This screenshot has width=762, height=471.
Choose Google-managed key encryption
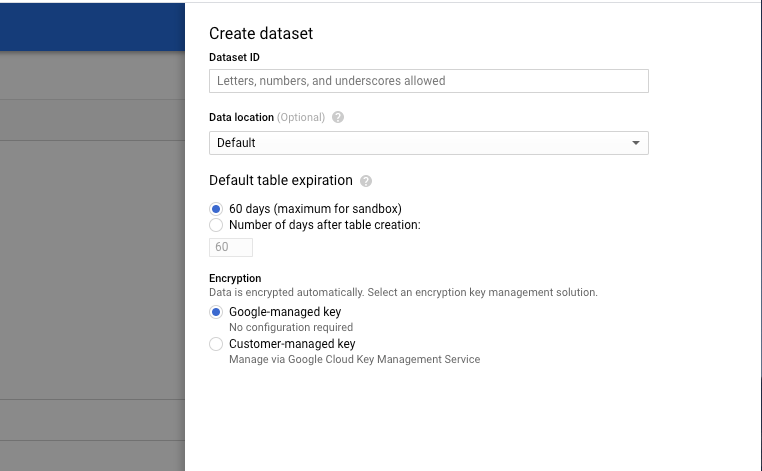point(216,312)
